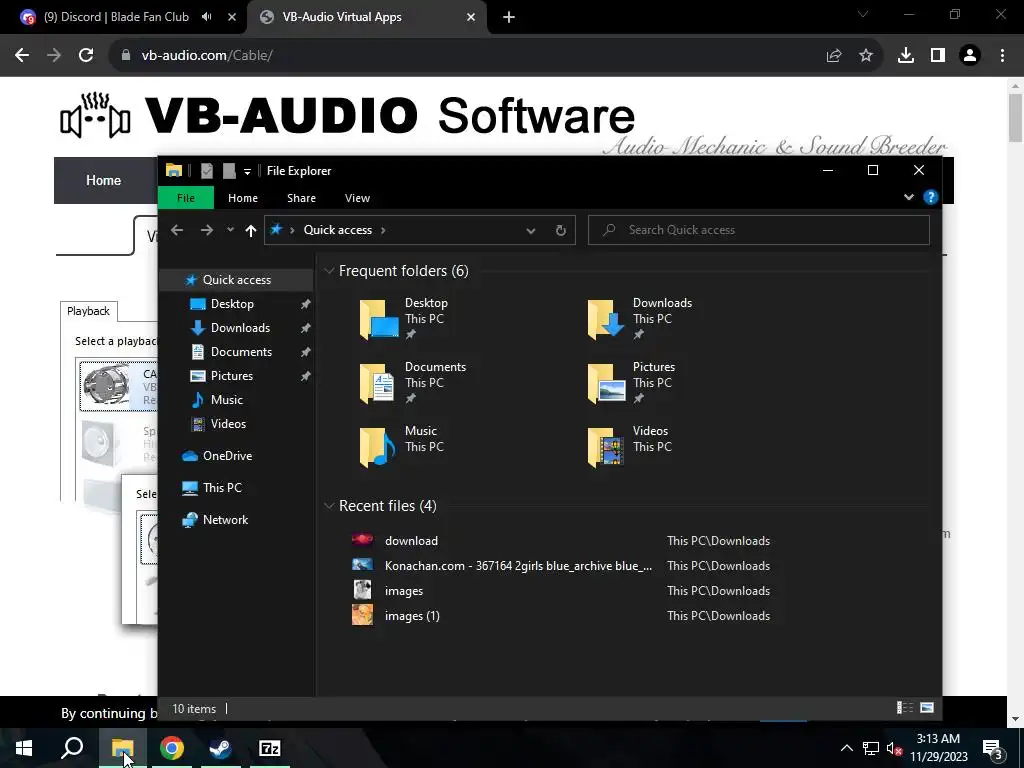Select This PC in the navigation pane
The height and width of the screenshot is (768, 1024).
[222, 487]
